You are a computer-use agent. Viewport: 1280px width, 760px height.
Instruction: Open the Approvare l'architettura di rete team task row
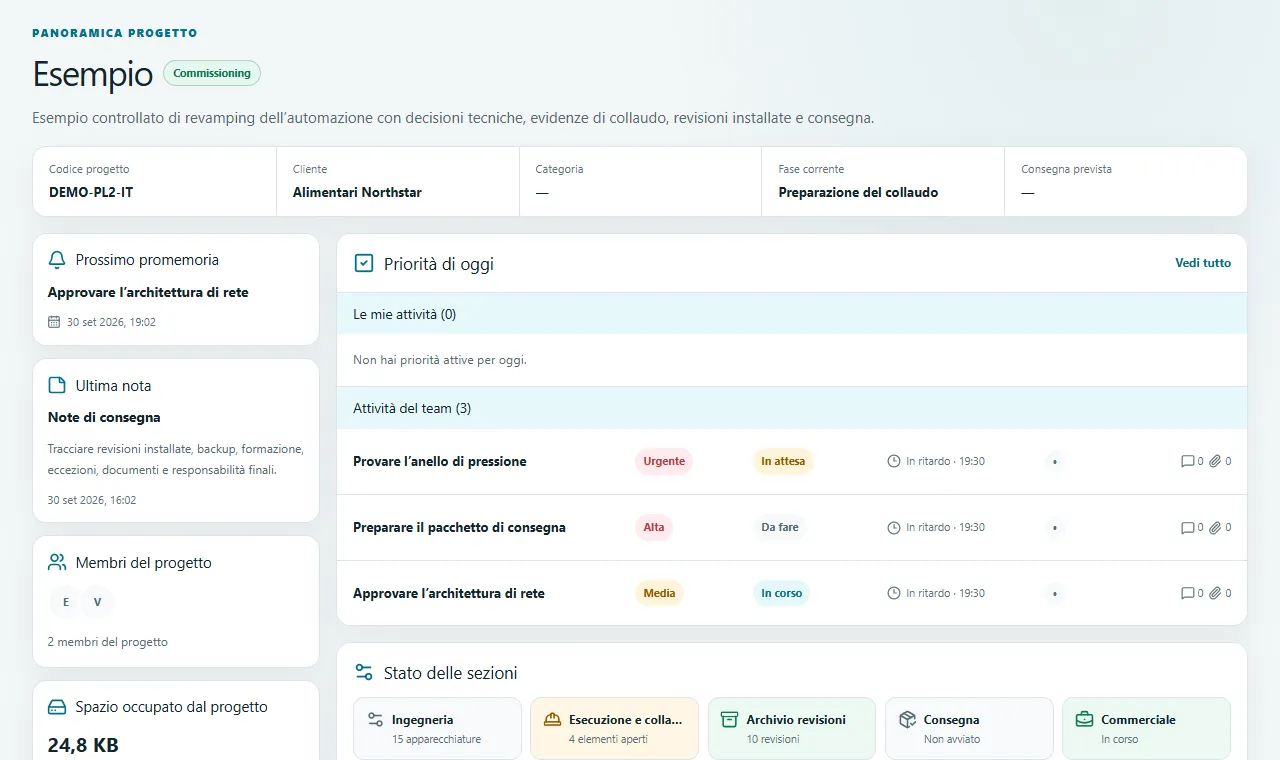(x=792, y=593)
